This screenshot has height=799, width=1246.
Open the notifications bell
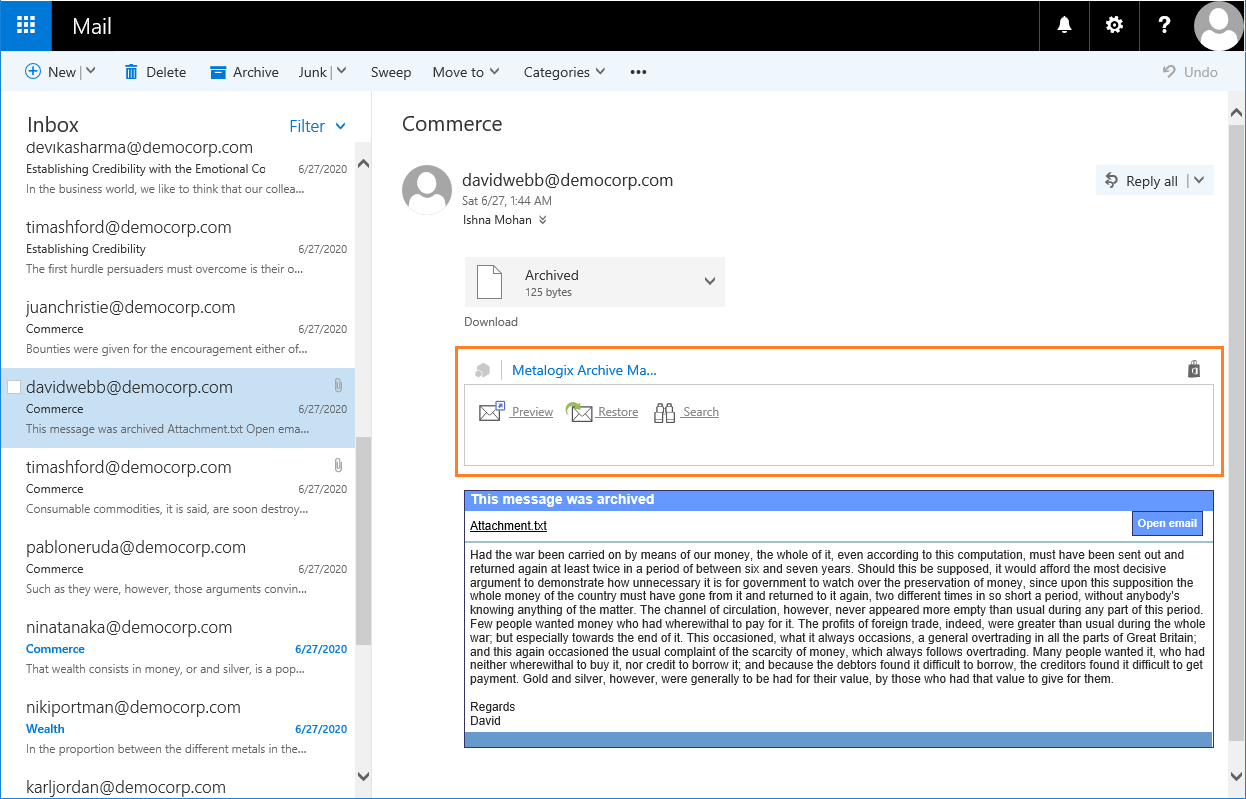tap(1065, 26)
